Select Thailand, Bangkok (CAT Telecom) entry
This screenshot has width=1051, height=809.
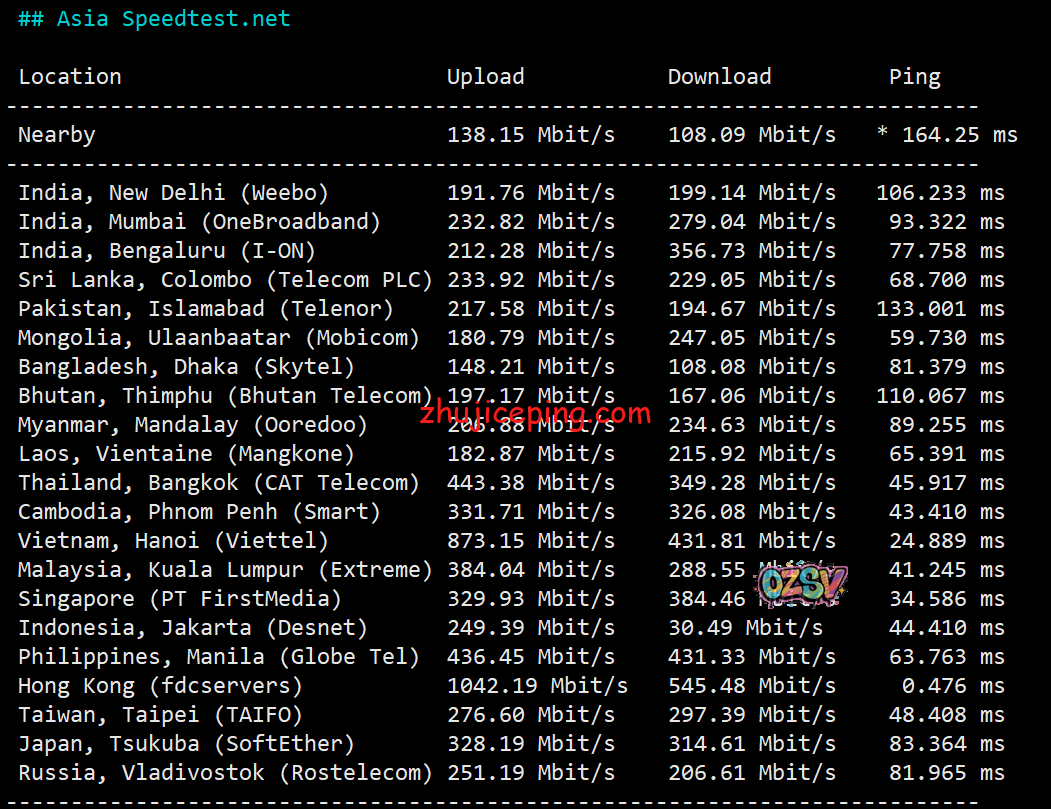[x=219, y=483]
